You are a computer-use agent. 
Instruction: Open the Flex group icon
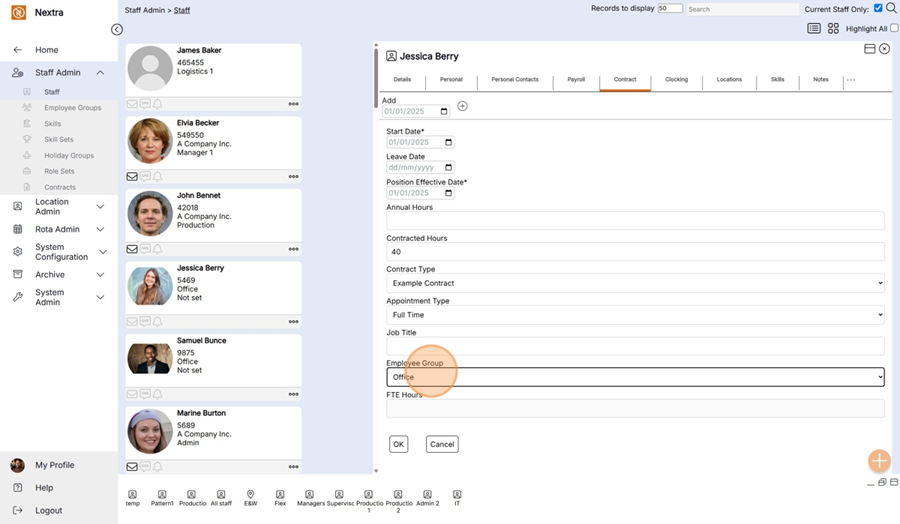(280, 494)
